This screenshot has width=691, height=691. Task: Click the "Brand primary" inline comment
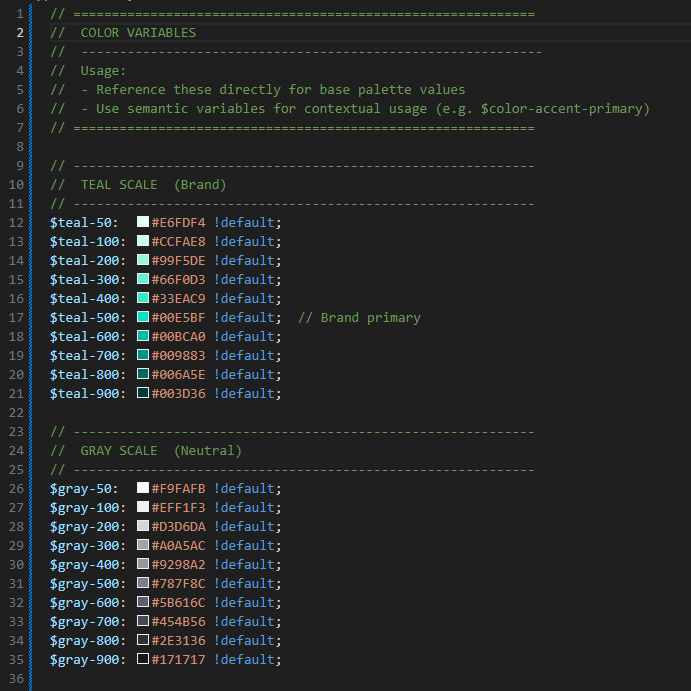pos(358,317)
